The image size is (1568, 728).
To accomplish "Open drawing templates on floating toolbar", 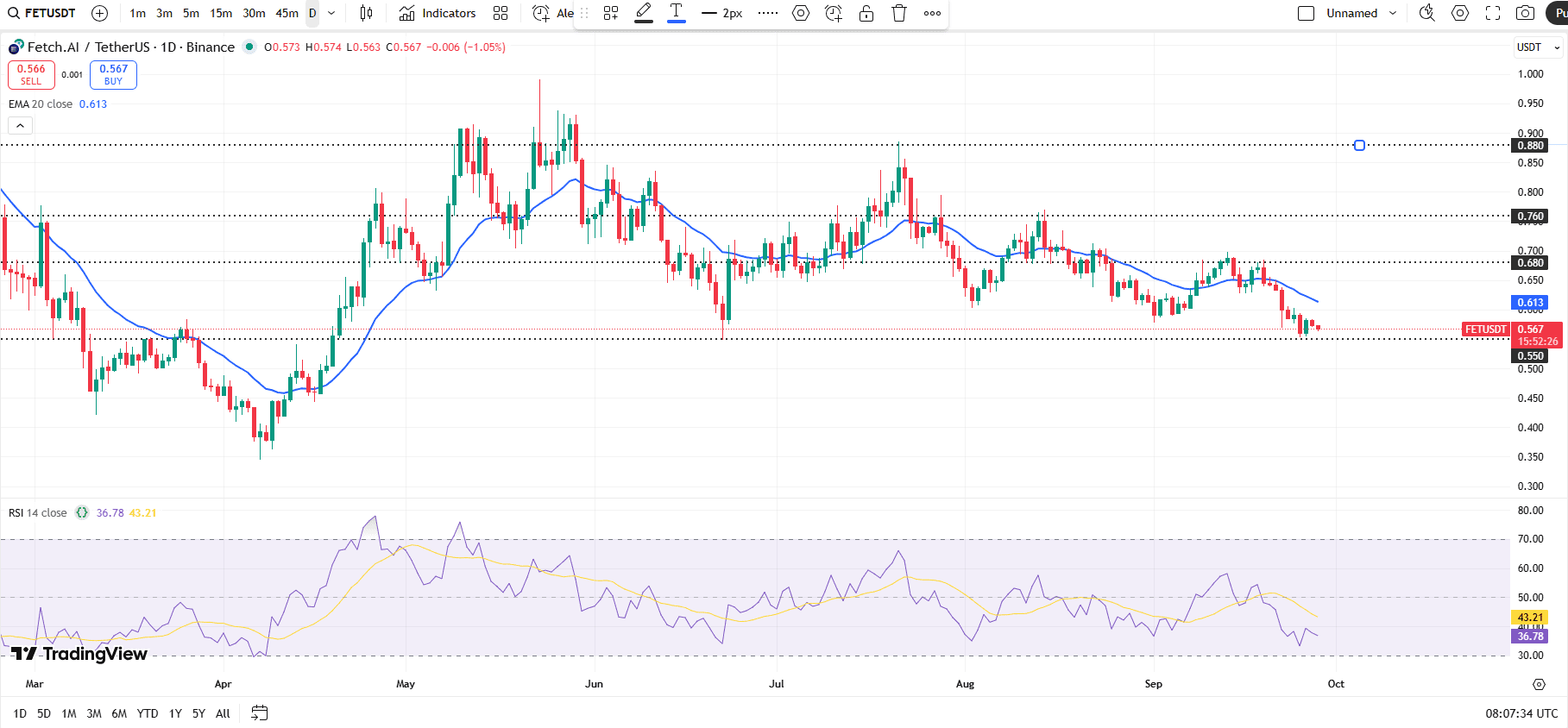I will [x=611, y=13].
